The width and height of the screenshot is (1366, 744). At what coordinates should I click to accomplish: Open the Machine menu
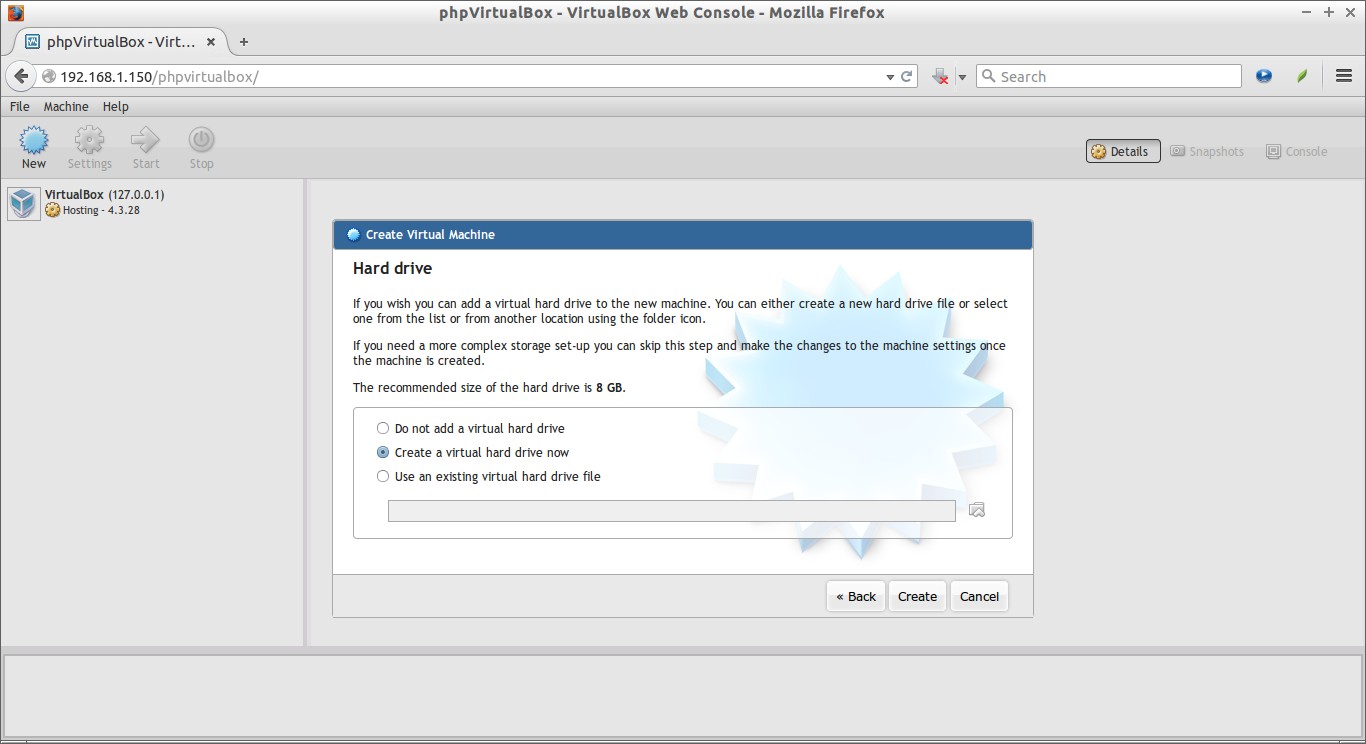[66, 106]
